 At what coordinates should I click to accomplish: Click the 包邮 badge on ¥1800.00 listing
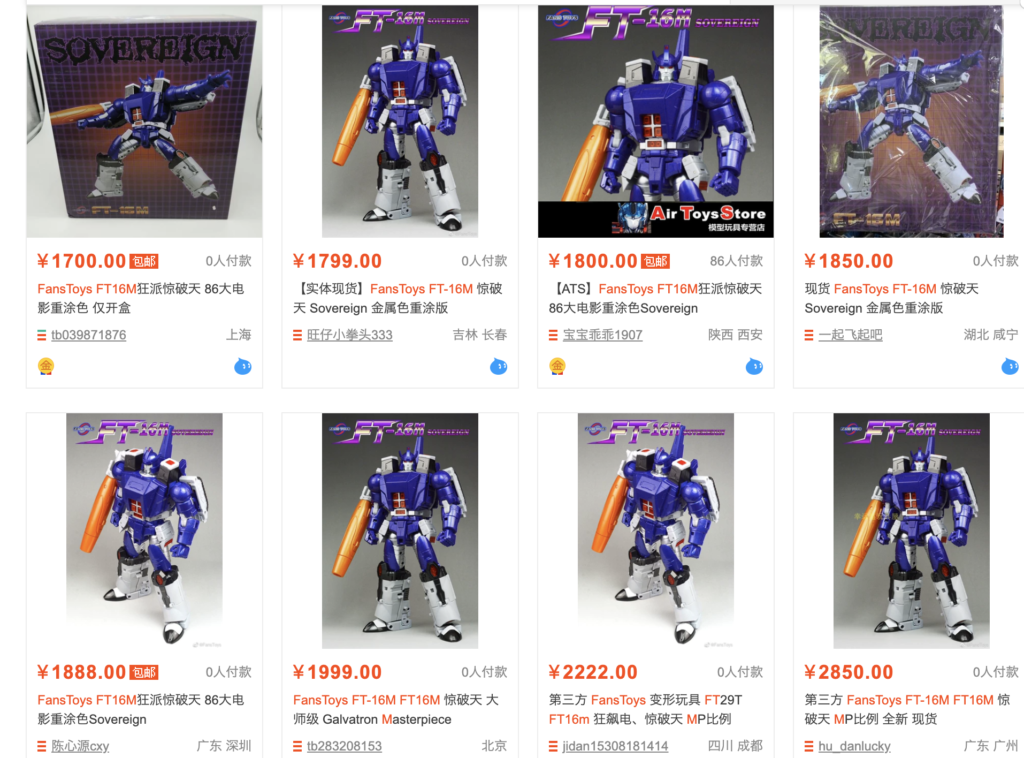(656, 262)
